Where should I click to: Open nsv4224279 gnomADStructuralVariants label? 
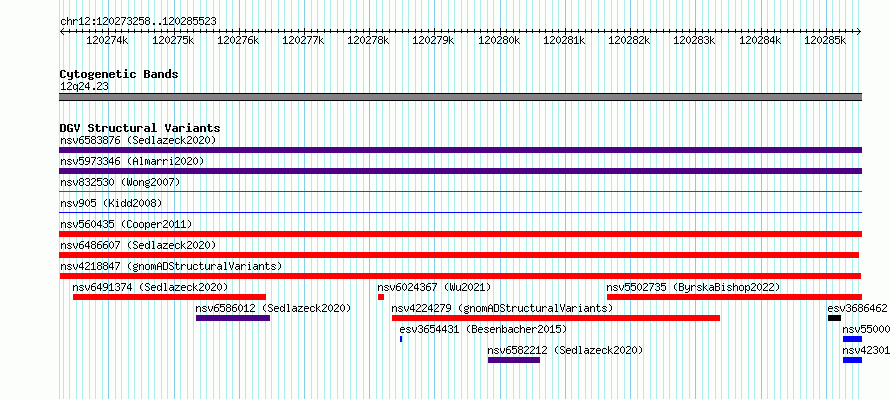[x=502, y=308]
